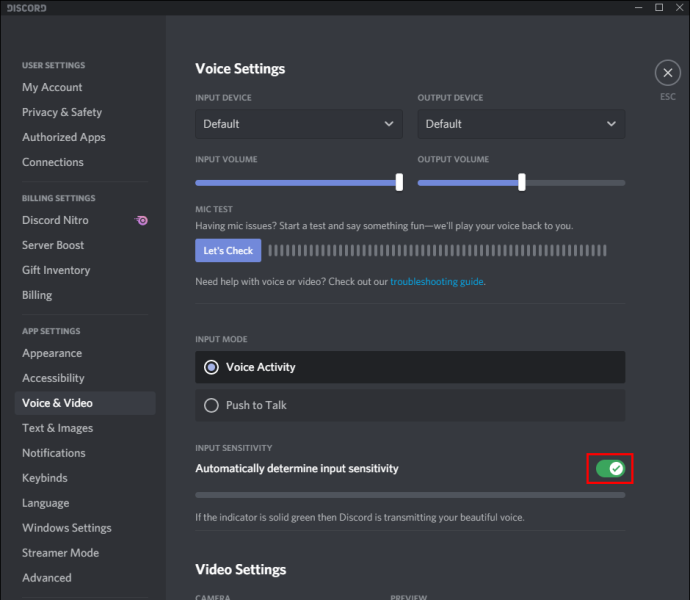Open the Input Device dropdown
Viewport: 690px width, 600px height.
[x=299, y=124]
